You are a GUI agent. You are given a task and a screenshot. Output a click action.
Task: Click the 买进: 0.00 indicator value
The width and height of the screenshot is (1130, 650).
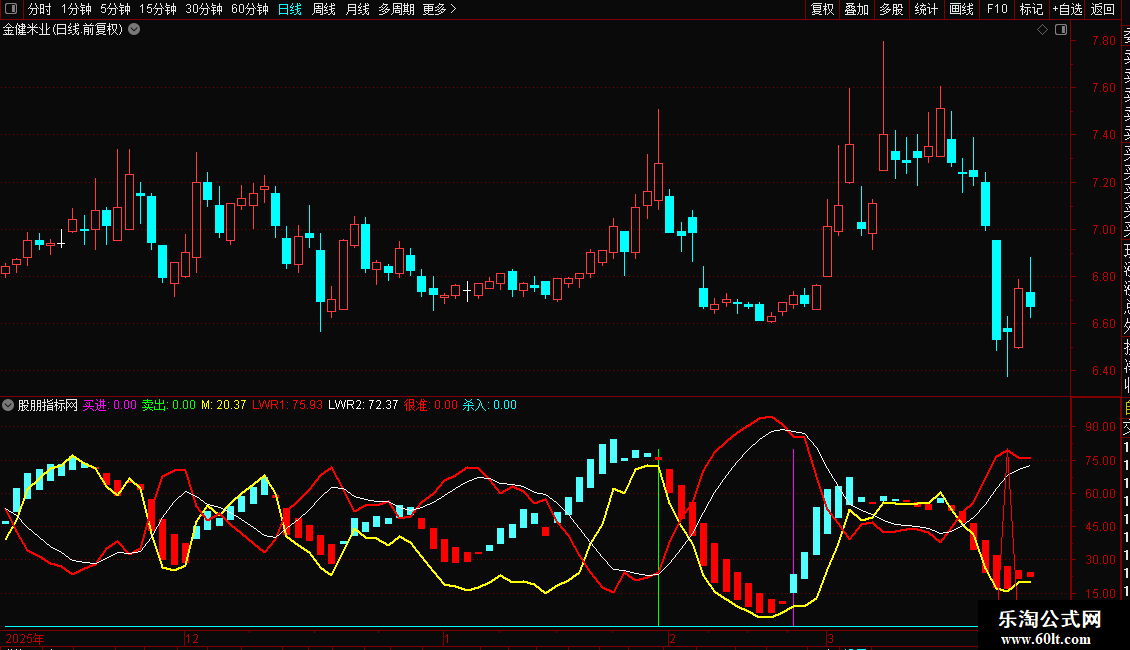click(110, 405)
